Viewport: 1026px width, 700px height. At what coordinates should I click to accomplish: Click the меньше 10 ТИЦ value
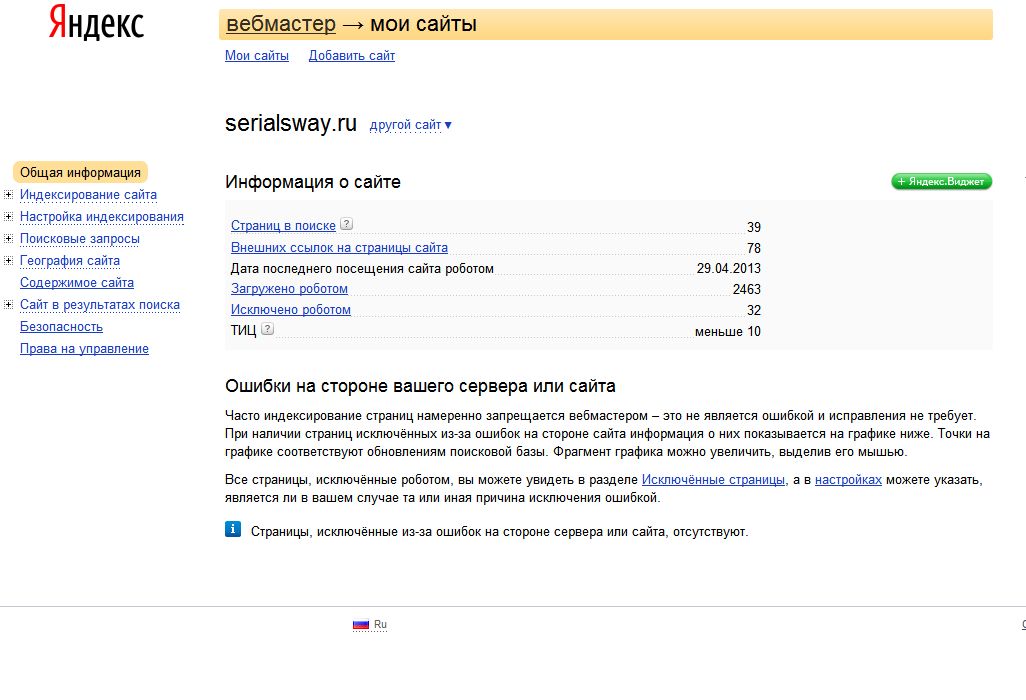point(728,332)
